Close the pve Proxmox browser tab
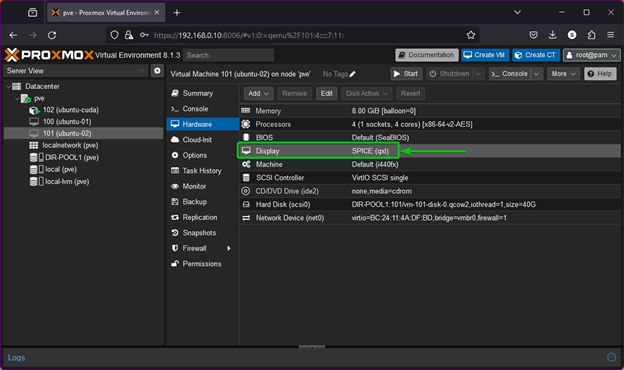The height and width of the screenshot is (370, 624). coord(157,13)
